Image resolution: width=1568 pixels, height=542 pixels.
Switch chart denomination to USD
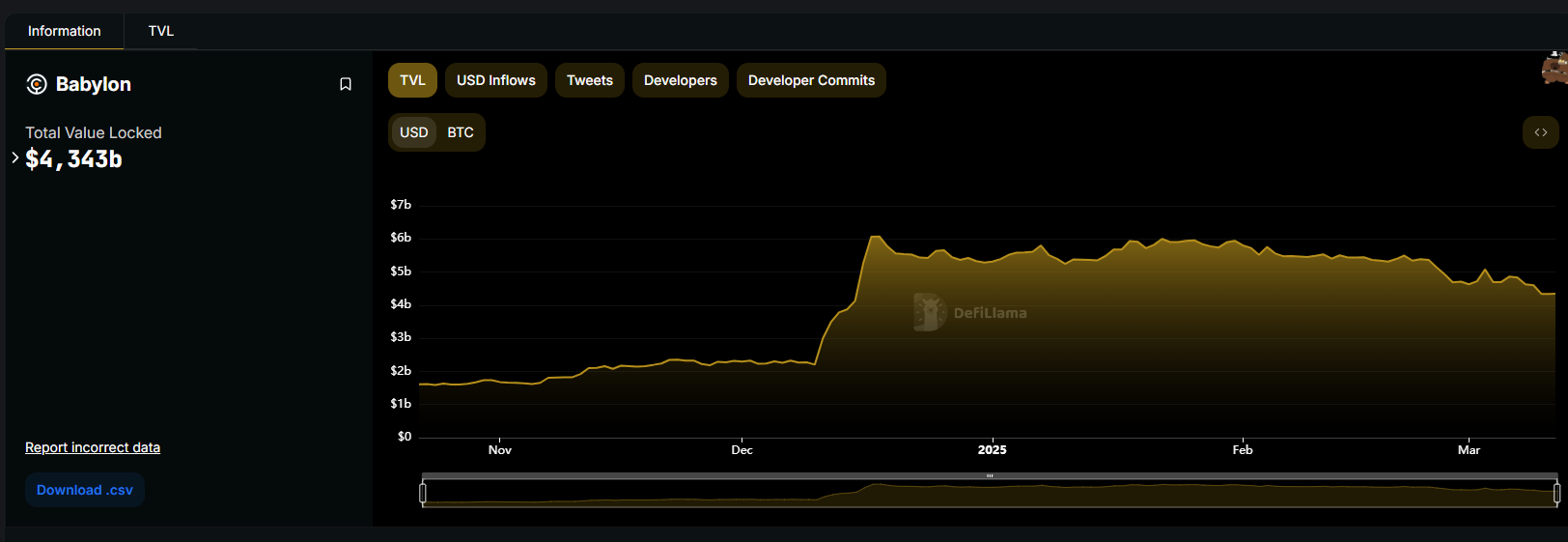tap(414, 132)
